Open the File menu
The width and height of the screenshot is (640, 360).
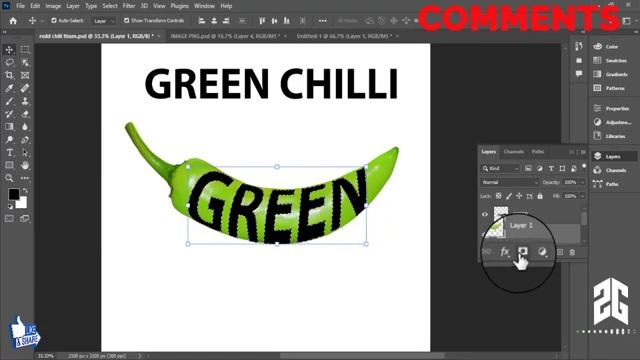click(x=20, y=6)
